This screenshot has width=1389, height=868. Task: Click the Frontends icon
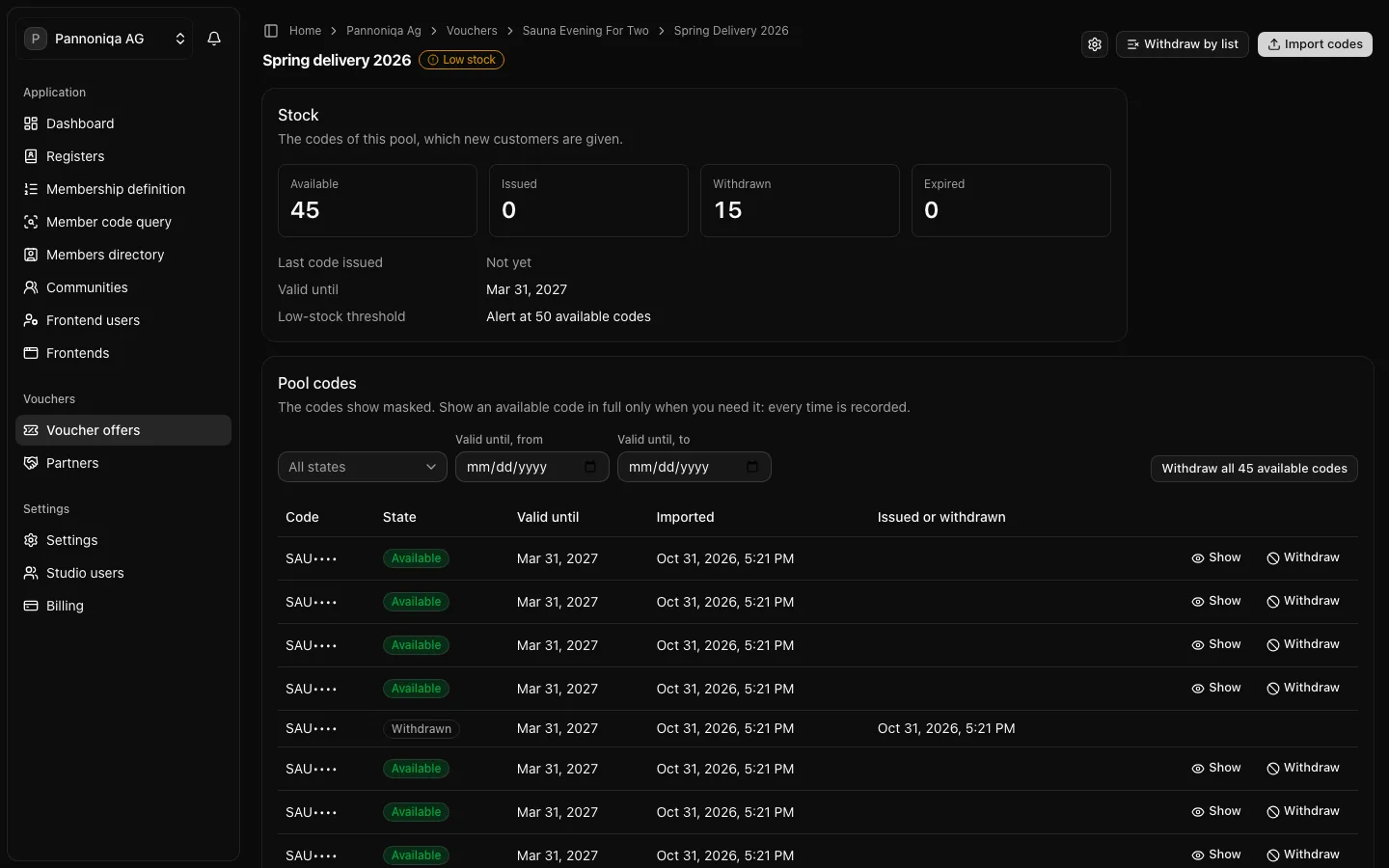(x=31, y=353)
